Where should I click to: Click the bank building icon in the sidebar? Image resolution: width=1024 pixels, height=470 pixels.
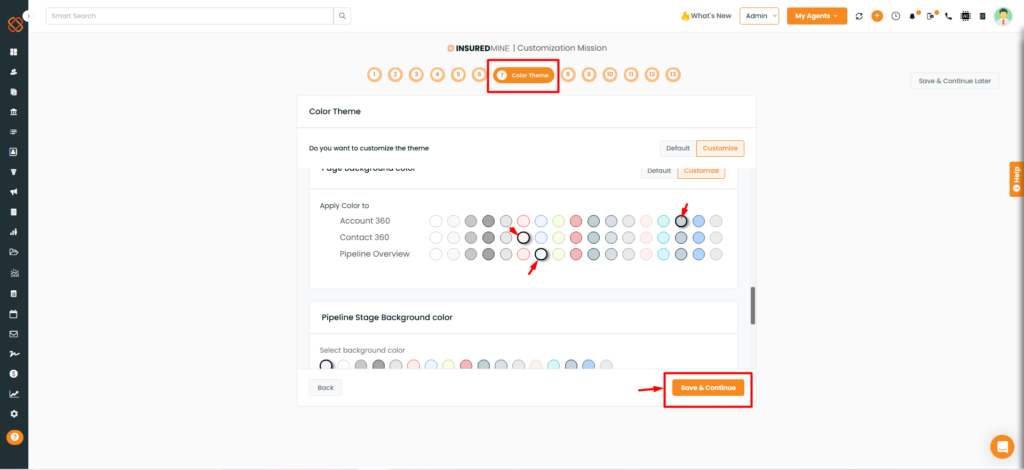pyautogui.click(x=14, y=112)
